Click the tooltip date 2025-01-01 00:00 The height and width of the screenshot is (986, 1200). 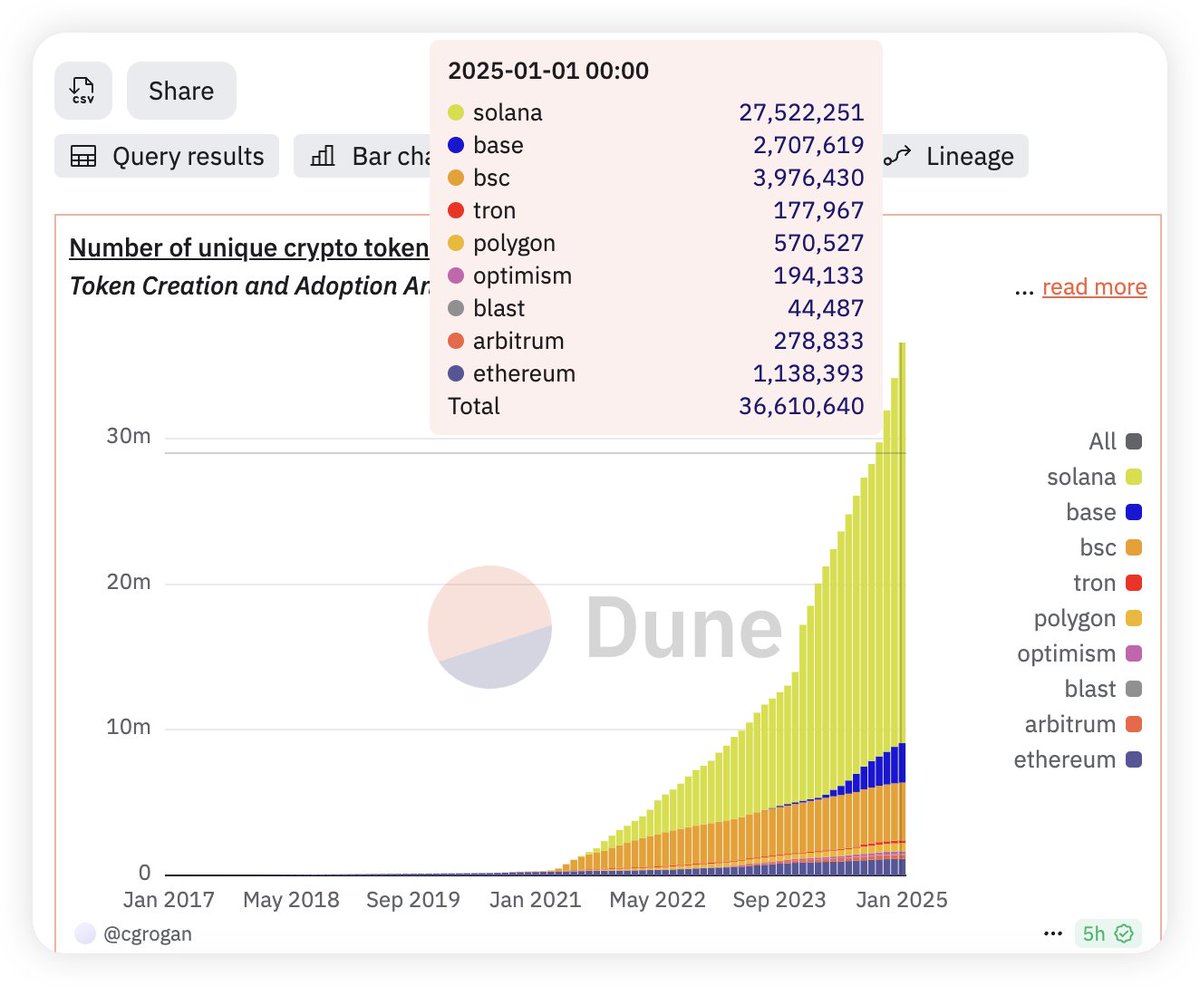pos(548,71)
